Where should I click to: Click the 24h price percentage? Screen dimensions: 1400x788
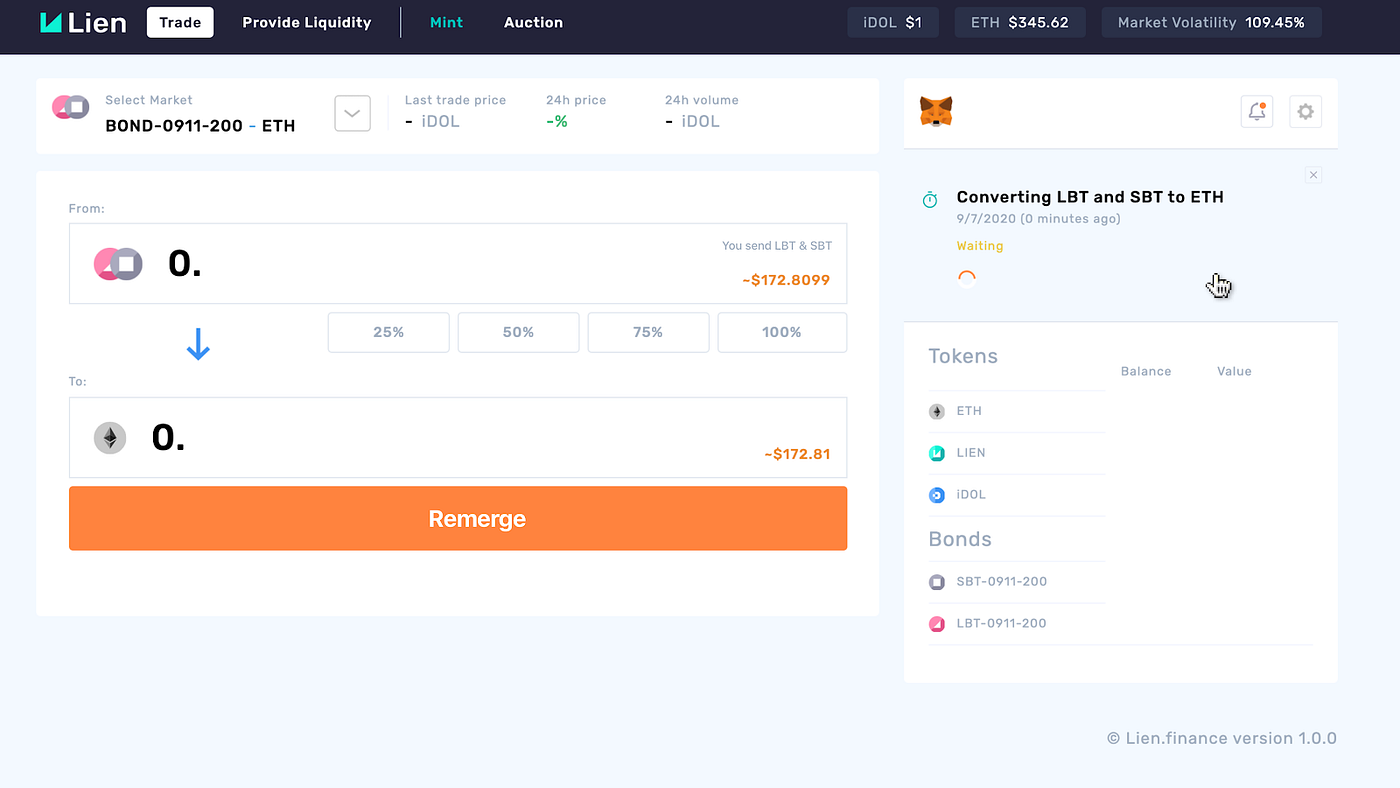click(x=557, y=121)
